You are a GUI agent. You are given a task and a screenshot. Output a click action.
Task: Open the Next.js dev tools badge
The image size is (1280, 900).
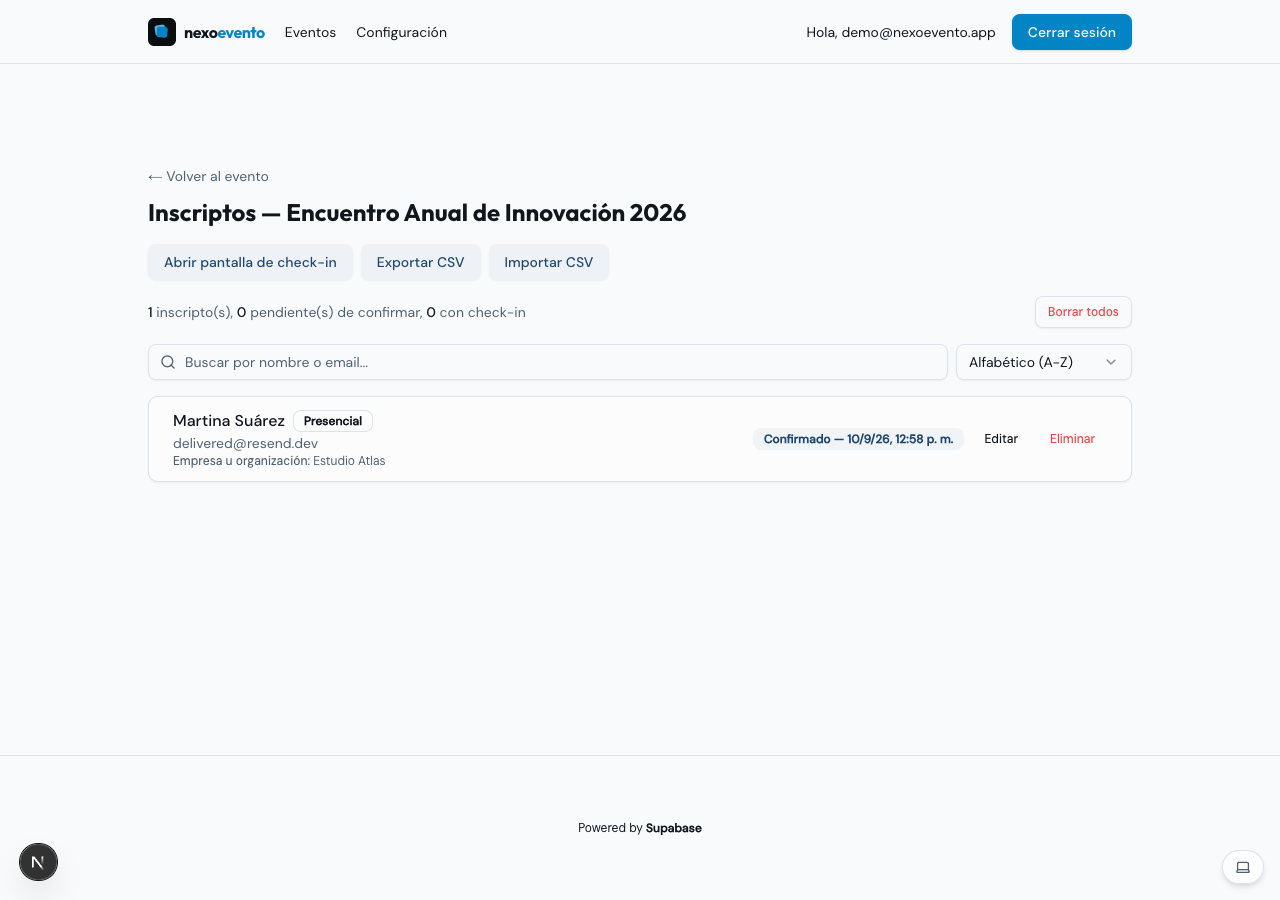coord(38,862)
